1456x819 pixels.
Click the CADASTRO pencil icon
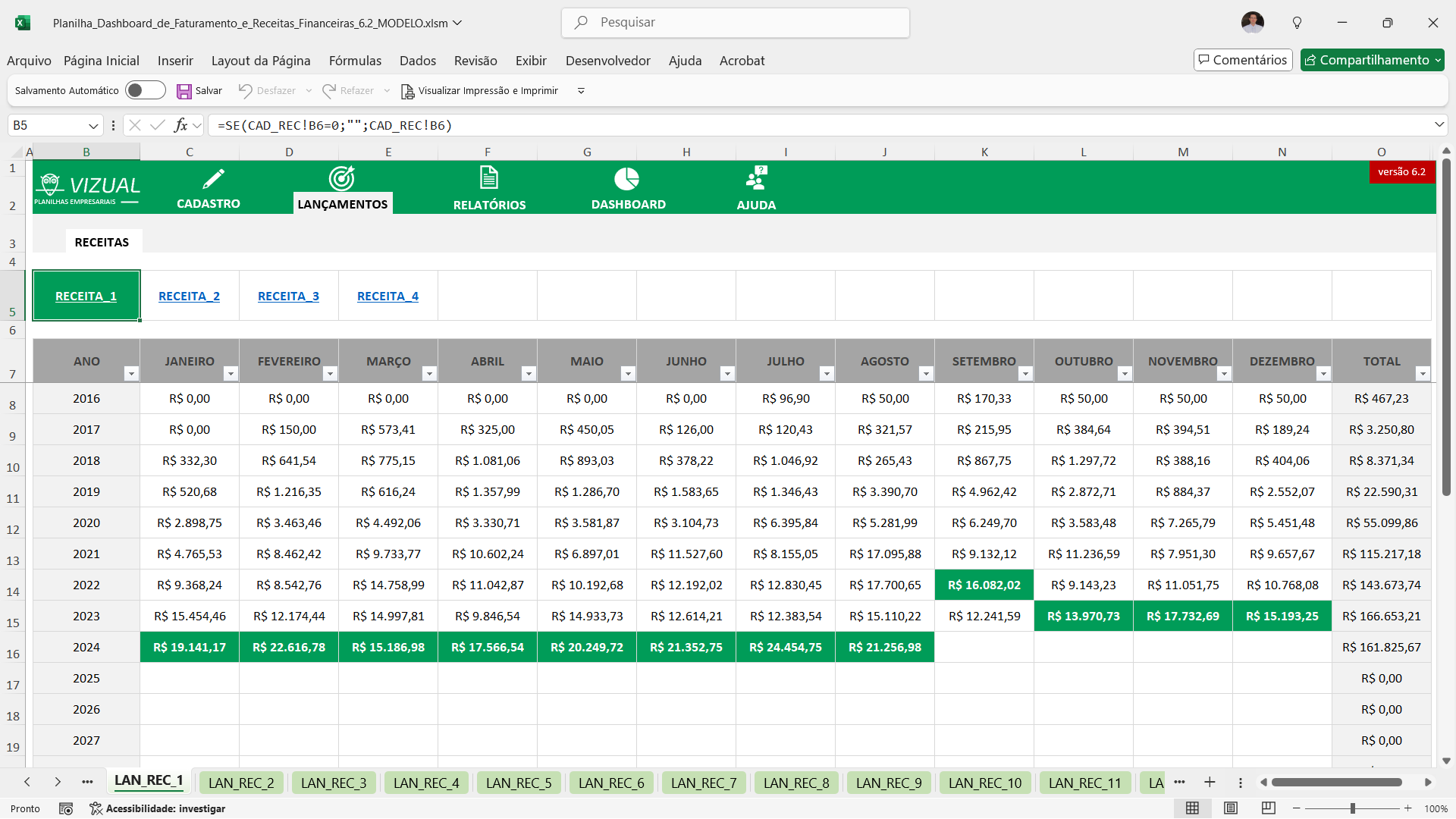[x=213, y=179]
